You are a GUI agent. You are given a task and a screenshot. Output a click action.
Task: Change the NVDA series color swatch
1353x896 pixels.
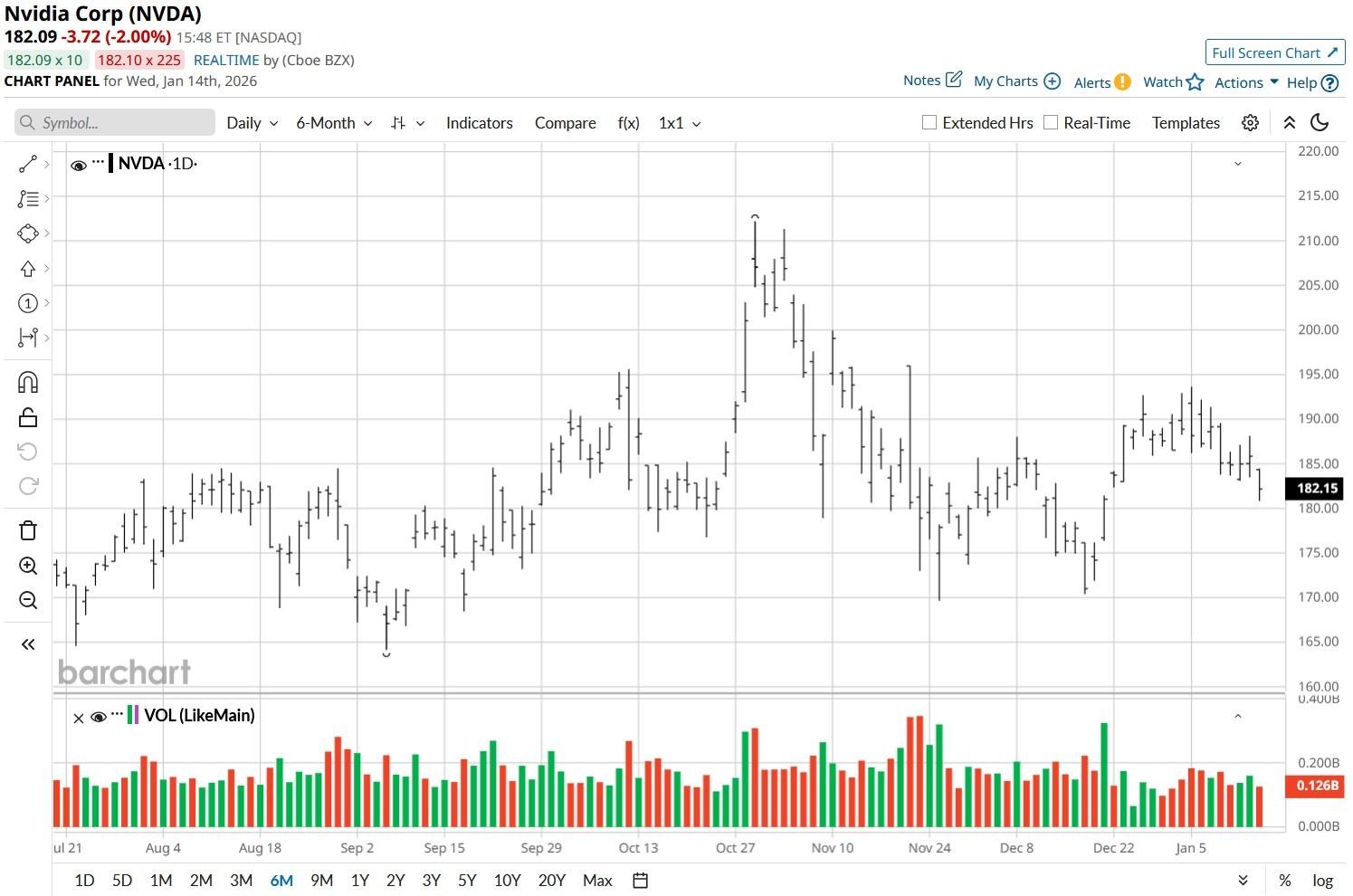[x=110, y=164]
